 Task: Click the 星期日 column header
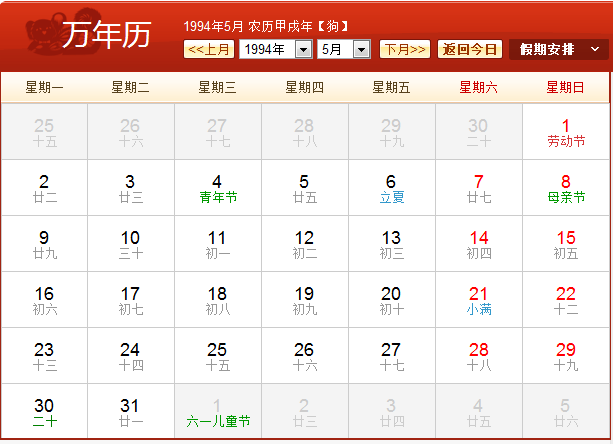click(x=565, y=87)
